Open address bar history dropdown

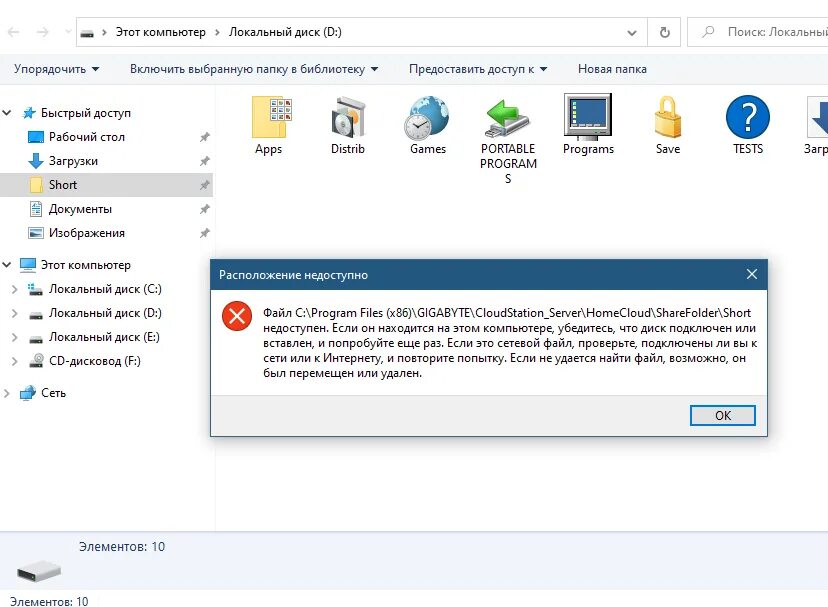[632, 33]
